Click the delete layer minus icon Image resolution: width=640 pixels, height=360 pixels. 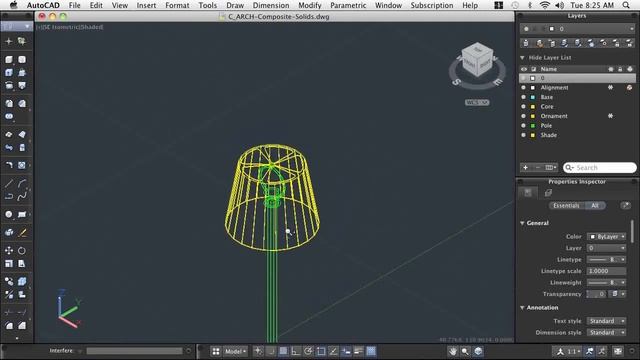point(538,167)
